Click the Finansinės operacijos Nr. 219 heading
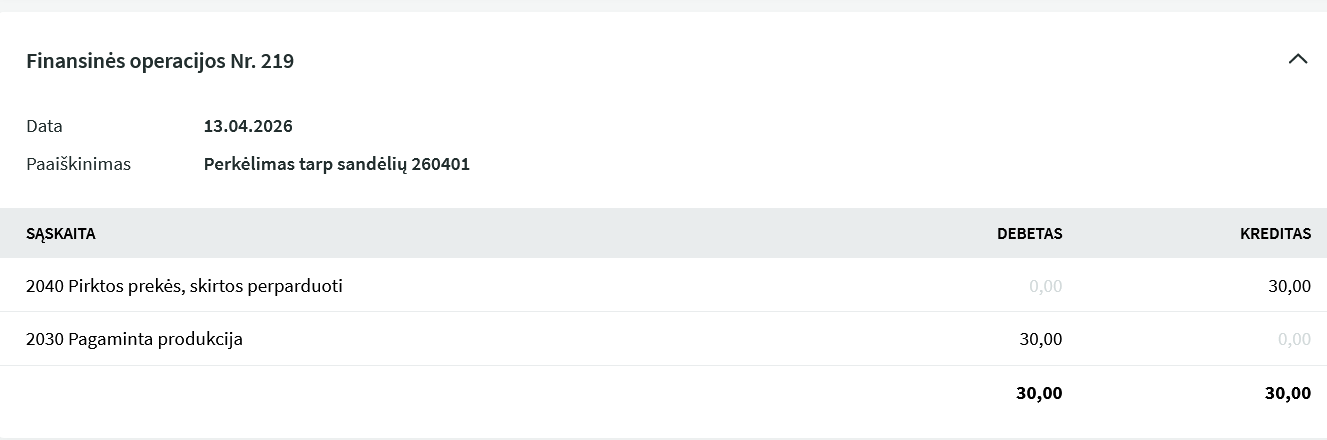This screenshot has width=1327, height=440. [160, 61]
